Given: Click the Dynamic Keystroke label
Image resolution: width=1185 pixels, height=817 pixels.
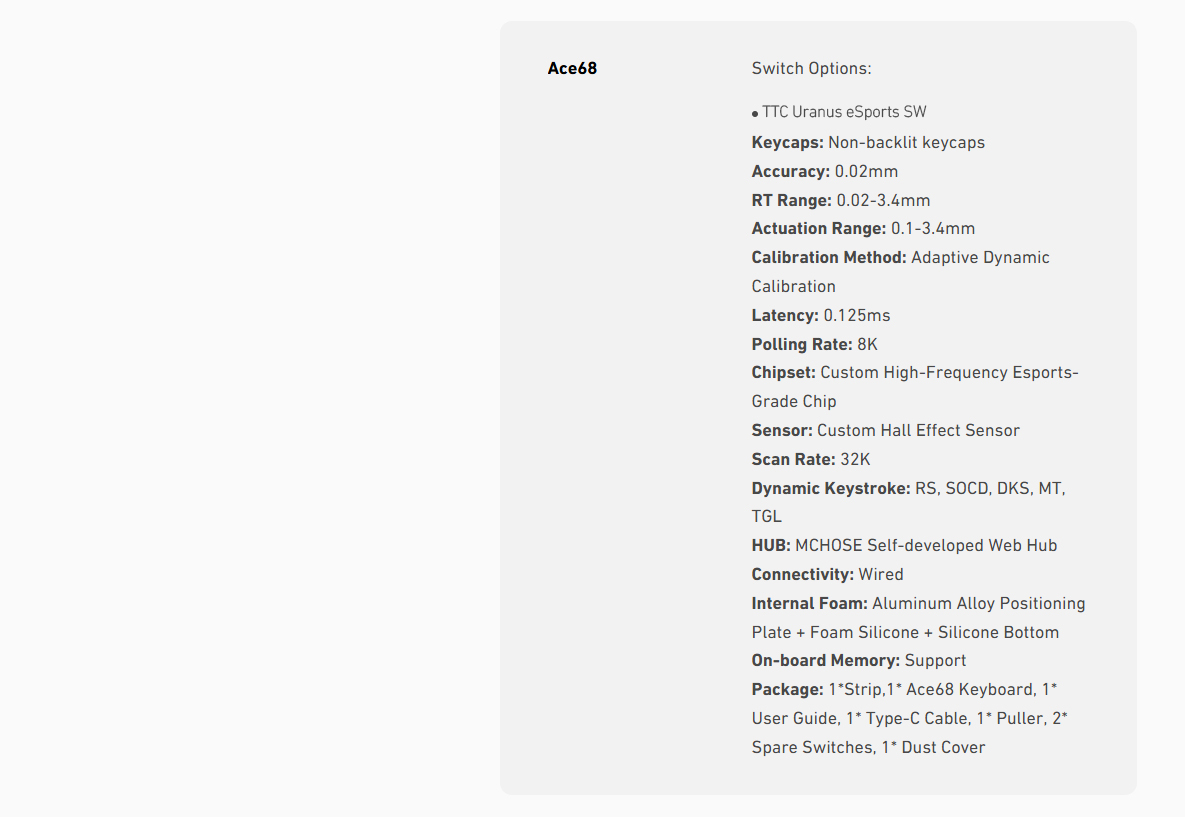Looking at the screenshot, I should point(831,489).
